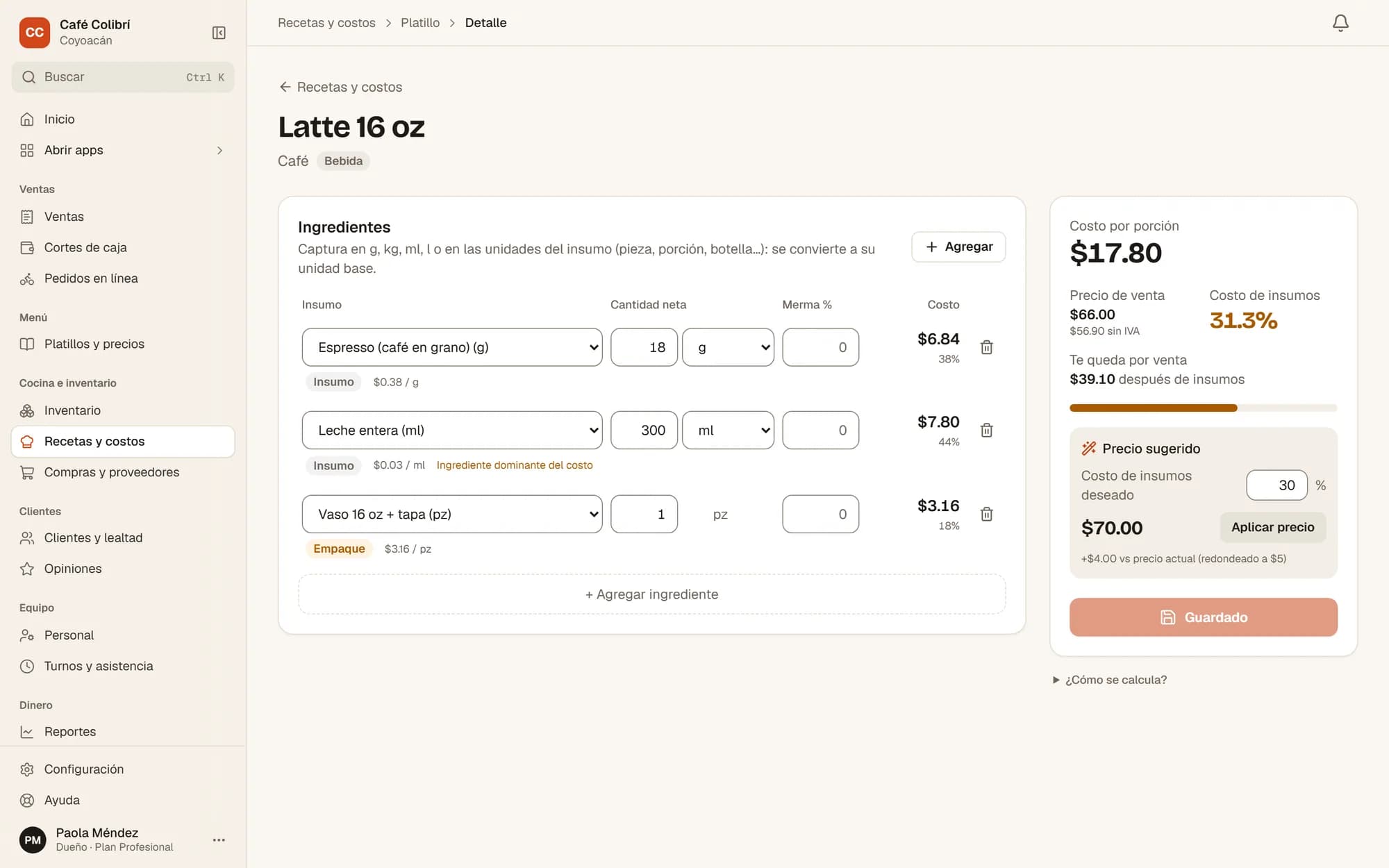1389x868 pixels.
Task: Remove the Vaso 16 oz ingredient
Action: tap(986, 514)
